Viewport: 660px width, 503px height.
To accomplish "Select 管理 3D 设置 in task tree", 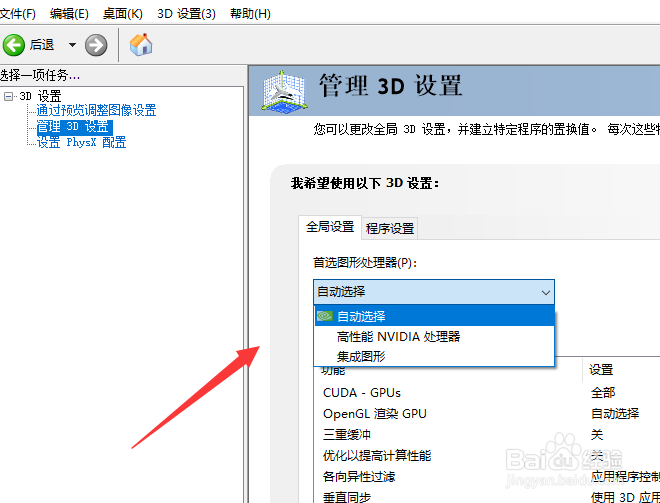I will coord(75,127).
